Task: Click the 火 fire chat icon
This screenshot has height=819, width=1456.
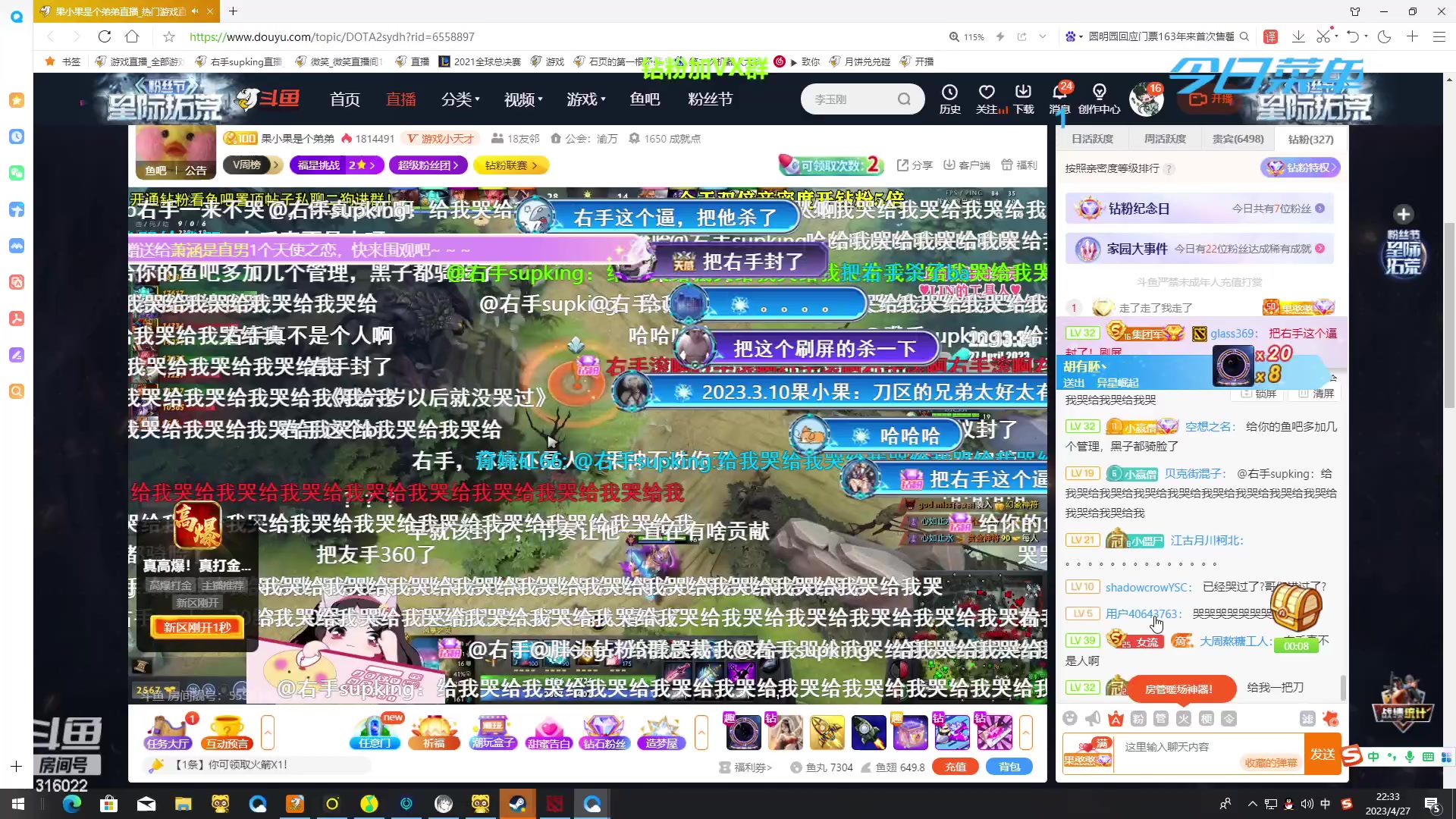Action: point(1184,718)
